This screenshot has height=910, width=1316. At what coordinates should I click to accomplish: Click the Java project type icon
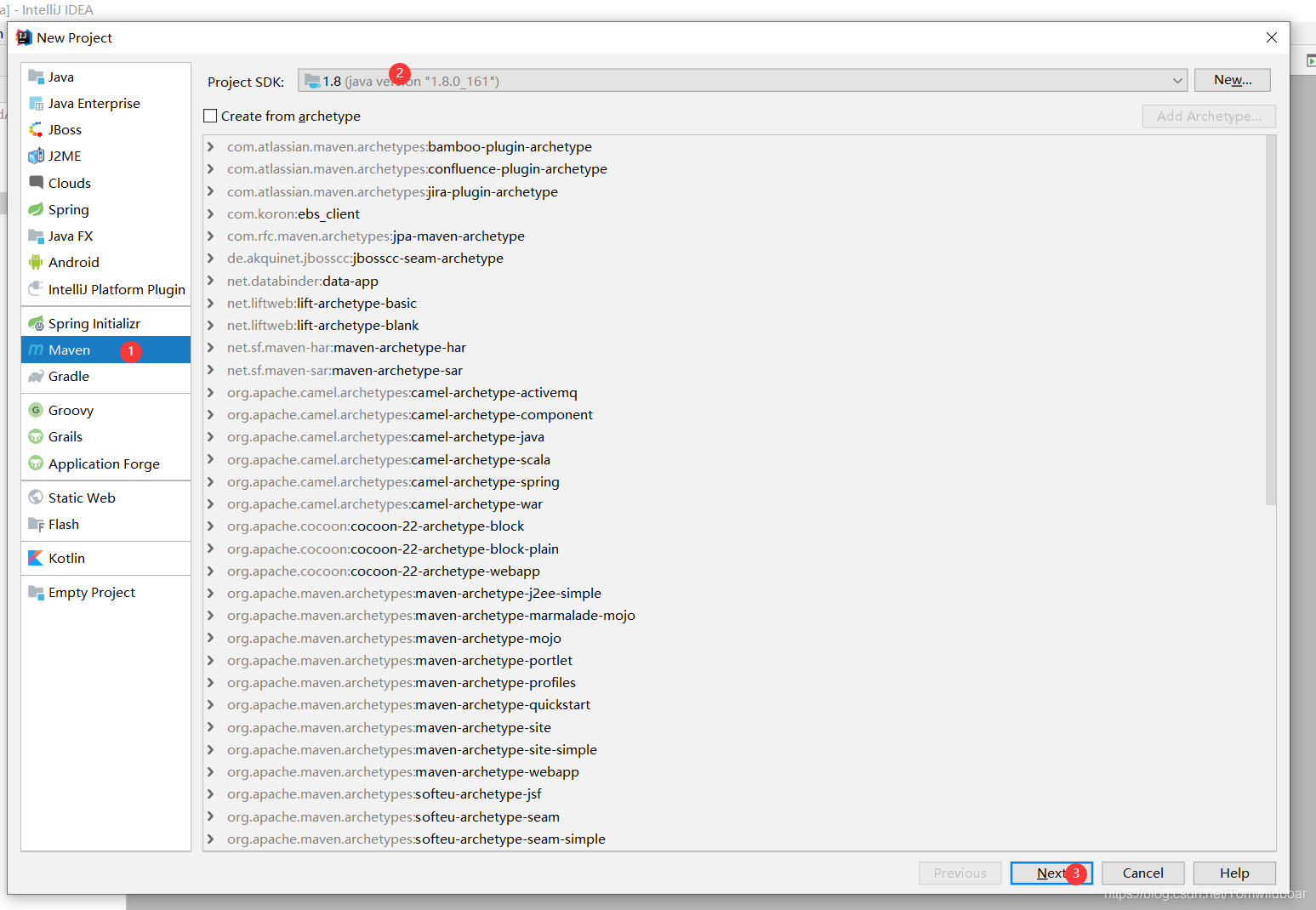coord(36,77)
